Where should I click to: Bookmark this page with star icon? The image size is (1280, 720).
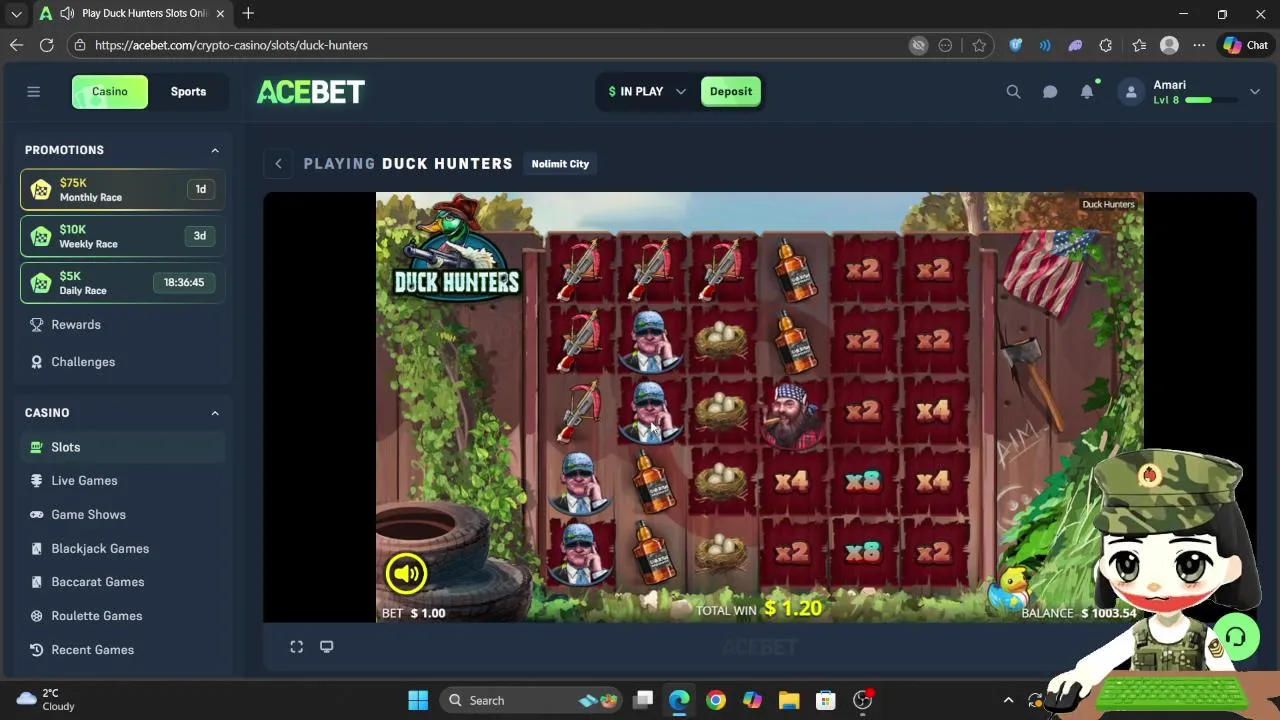coord(979,45)
